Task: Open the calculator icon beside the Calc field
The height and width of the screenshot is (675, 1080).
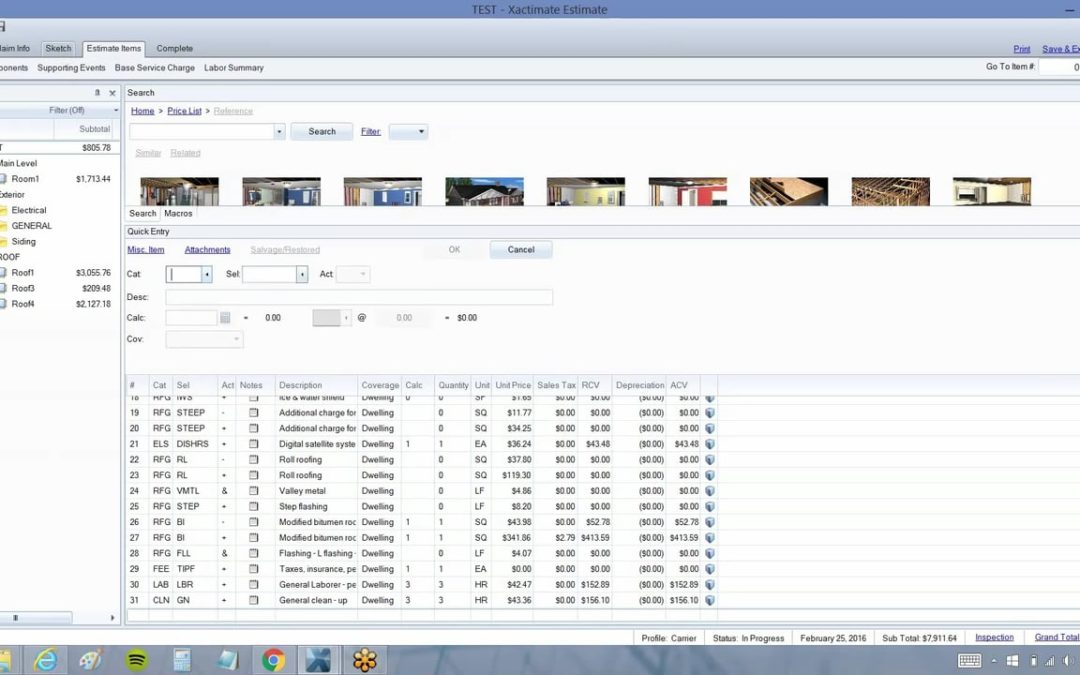Action: point(225,318)
